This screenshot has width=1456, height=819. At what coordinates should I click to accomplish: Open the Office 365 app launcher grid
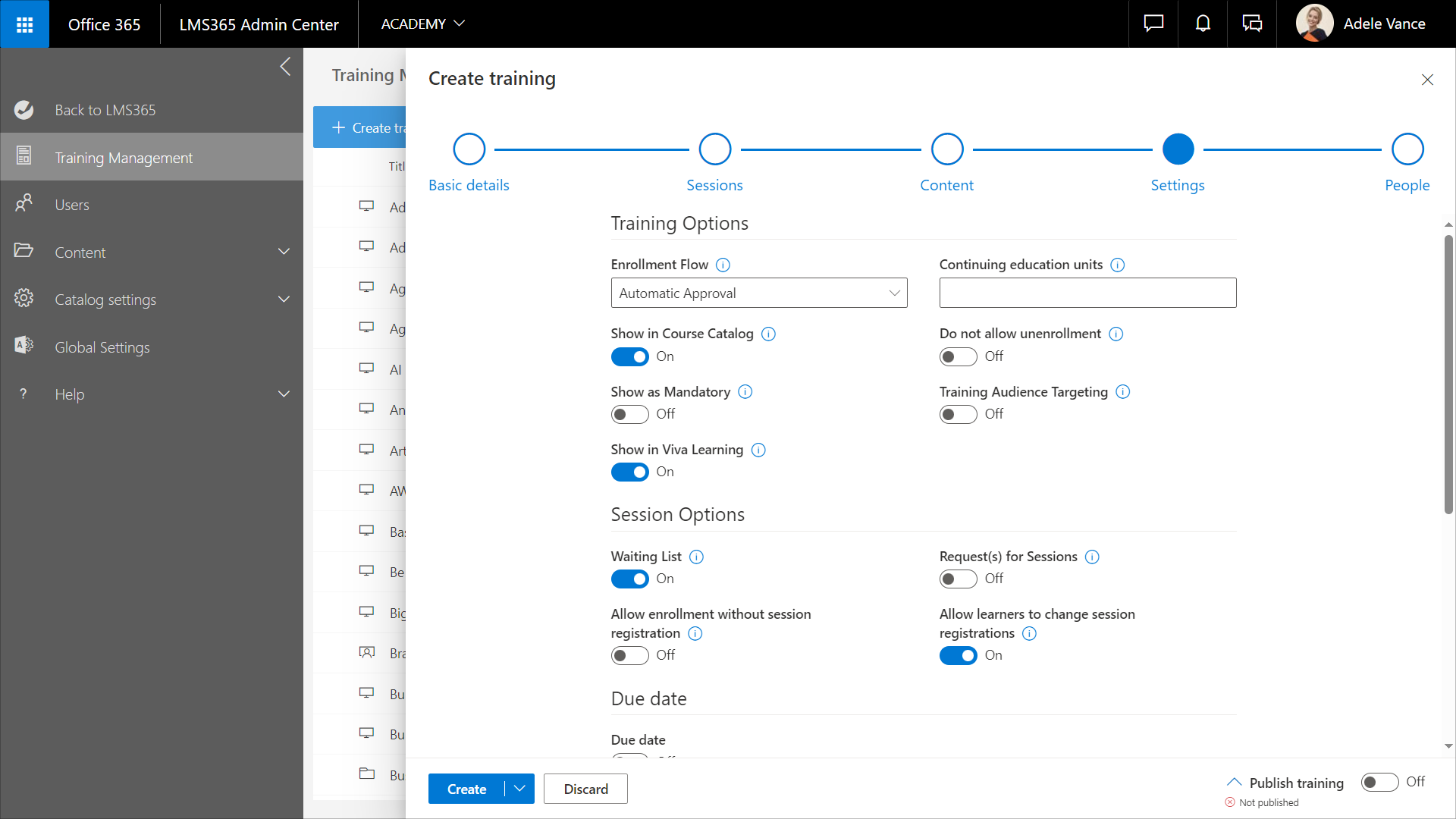point(24,24)
